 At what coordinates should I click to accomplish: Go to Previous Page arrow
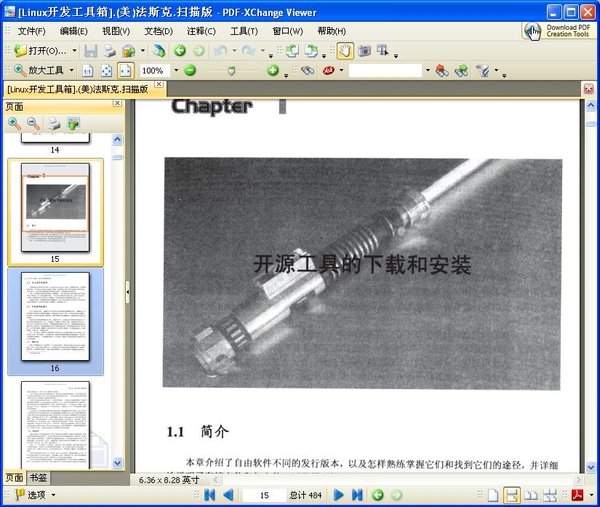tap(228, 495)
